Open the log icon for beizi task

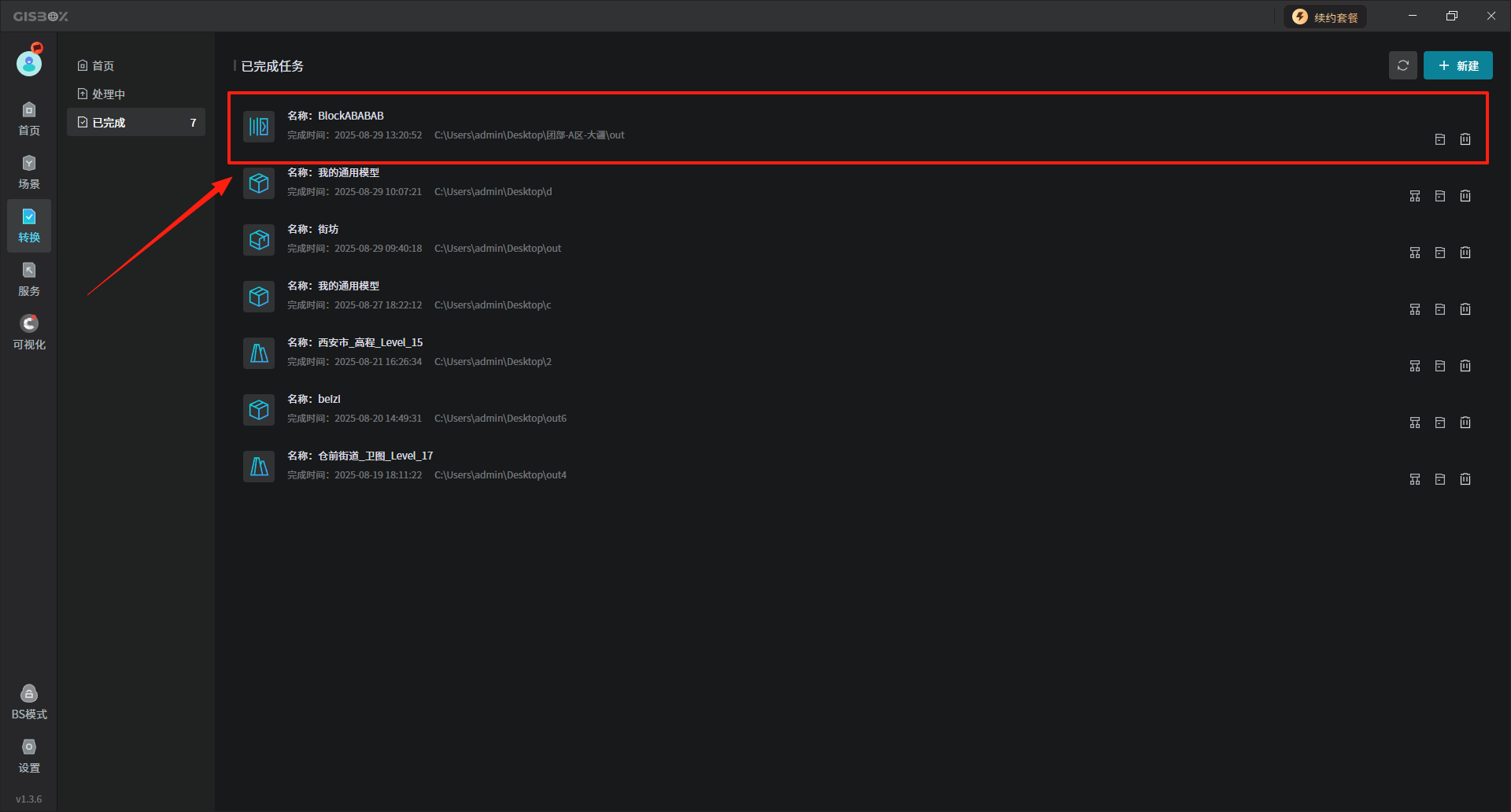click(x=1440, y=423)
